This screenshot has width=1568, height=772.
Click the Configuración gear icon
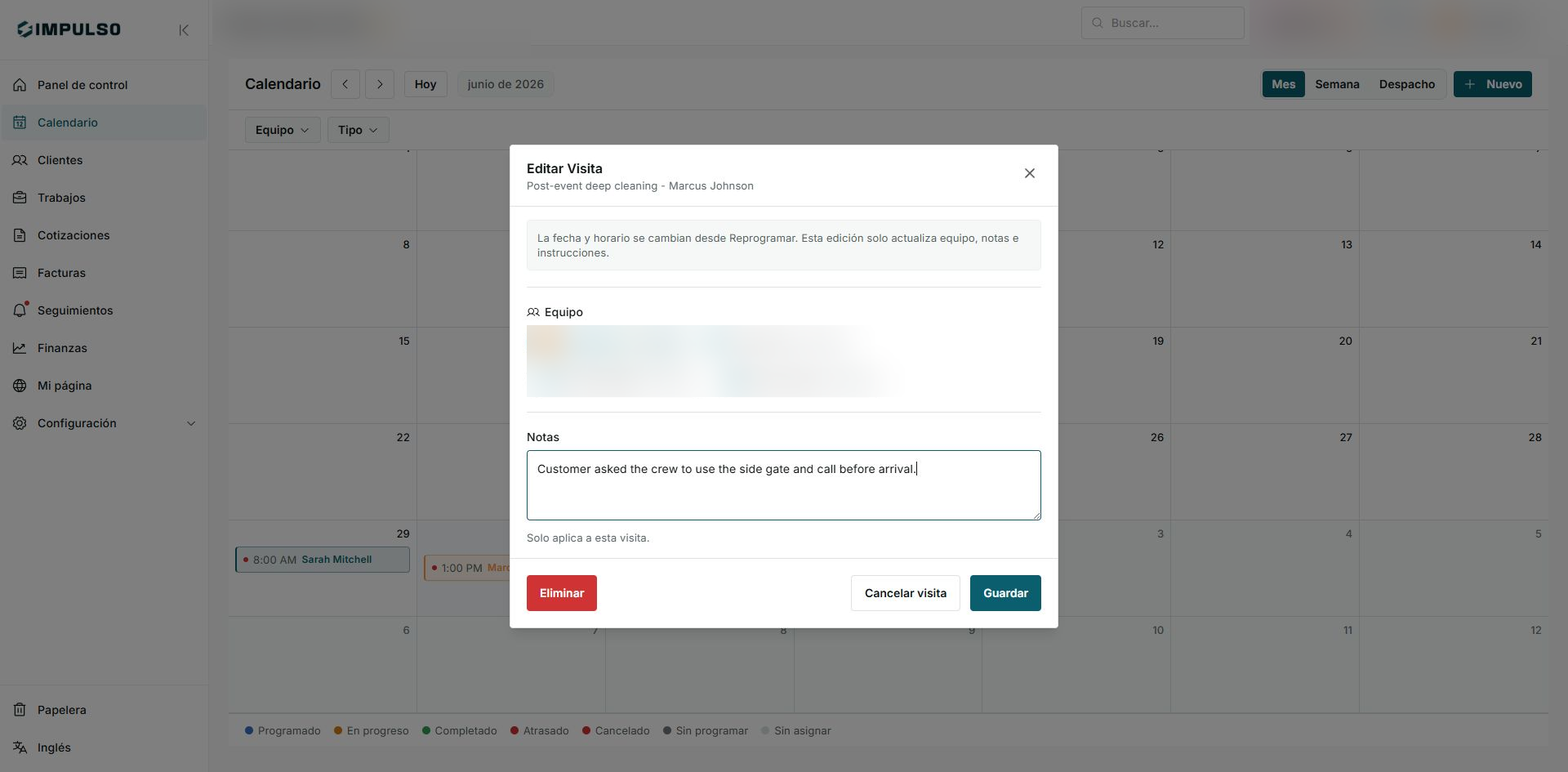(20, 423)
